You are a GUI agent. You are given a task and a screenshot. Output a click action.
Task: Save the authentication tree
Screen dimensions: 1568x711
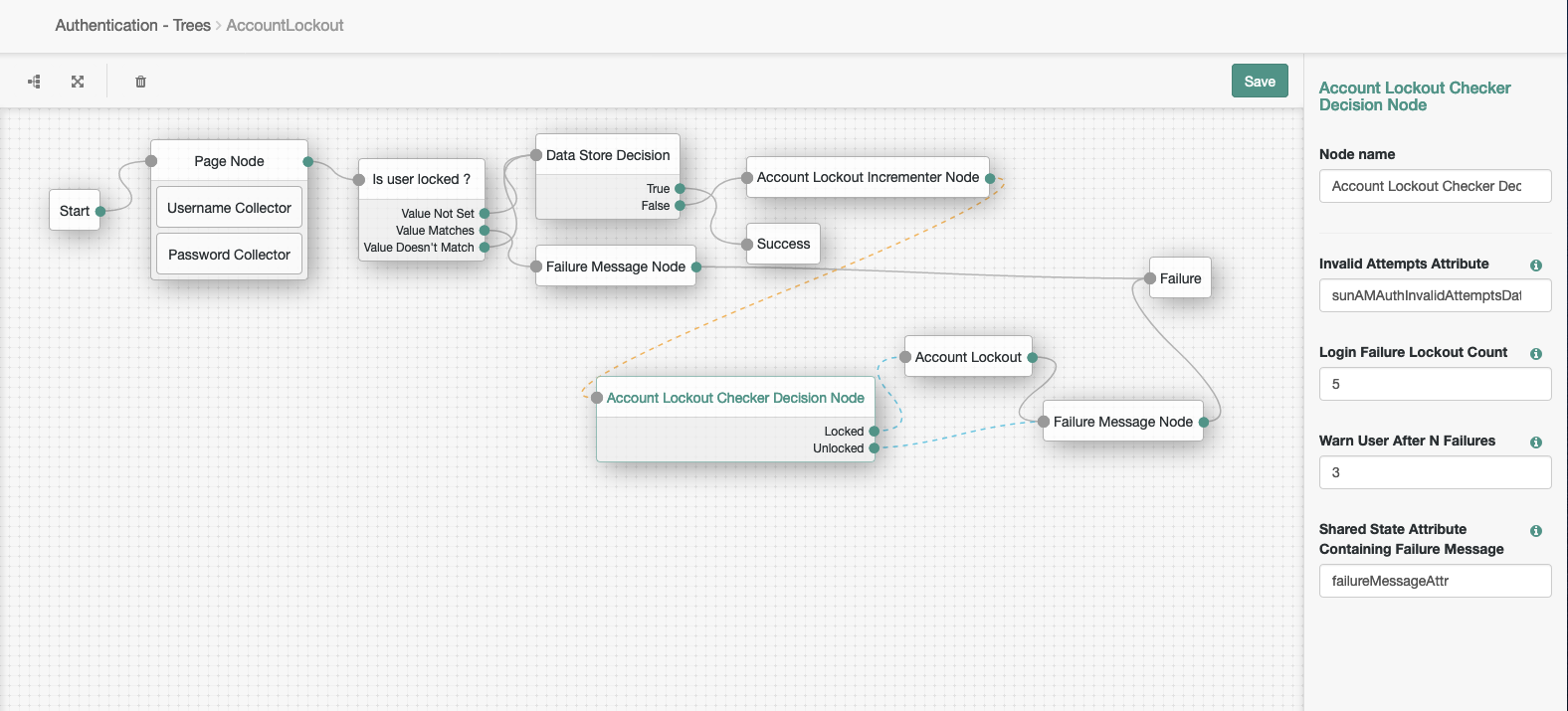[1260, 82]
